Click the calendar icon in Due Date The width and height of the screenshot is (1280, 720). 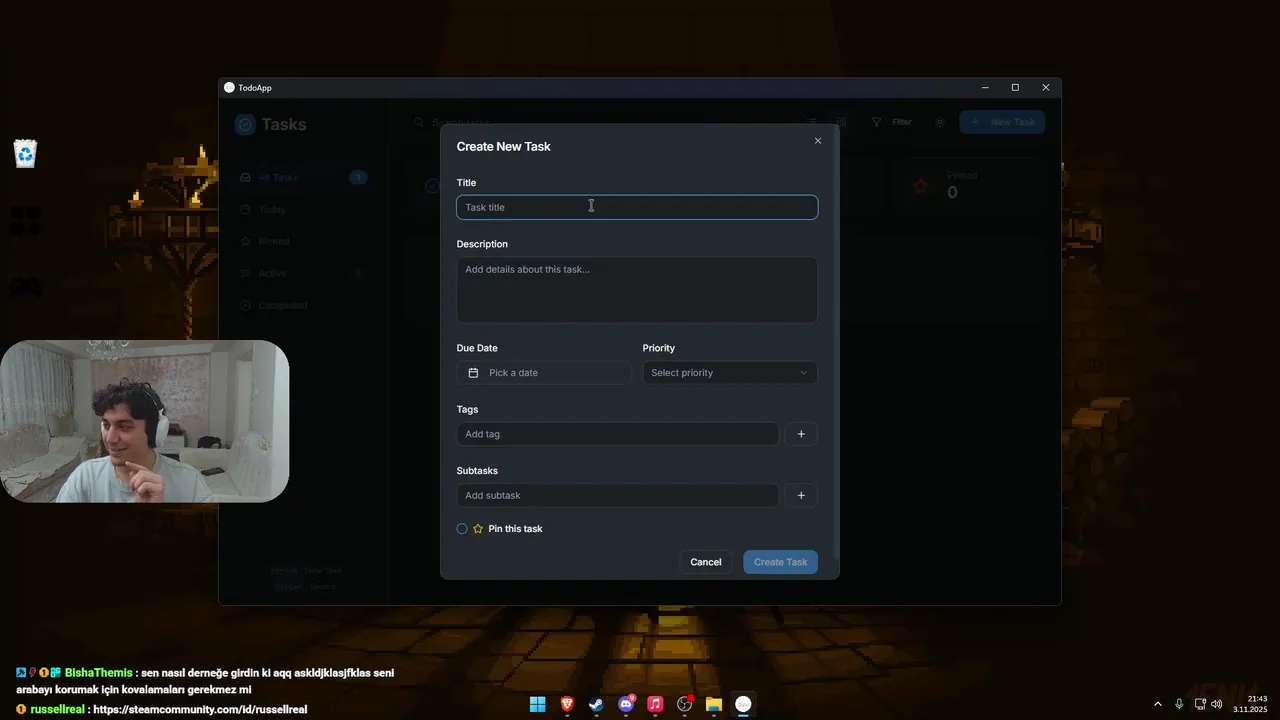click(x=473, y=373)
